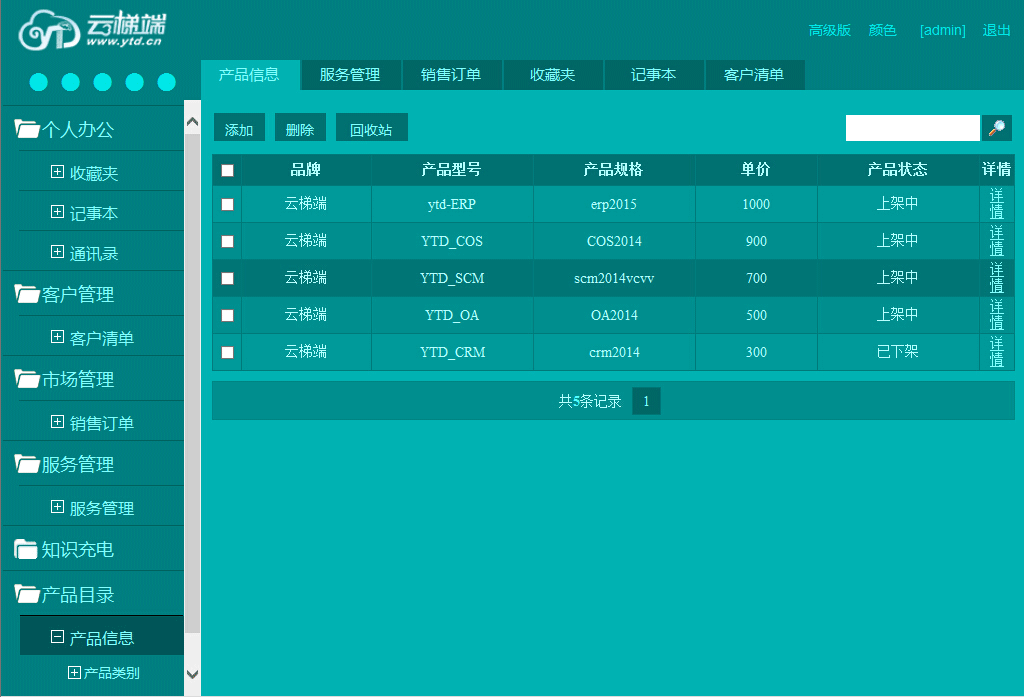
Task: Click the price 1000 cell
Action: coord(756,204)
